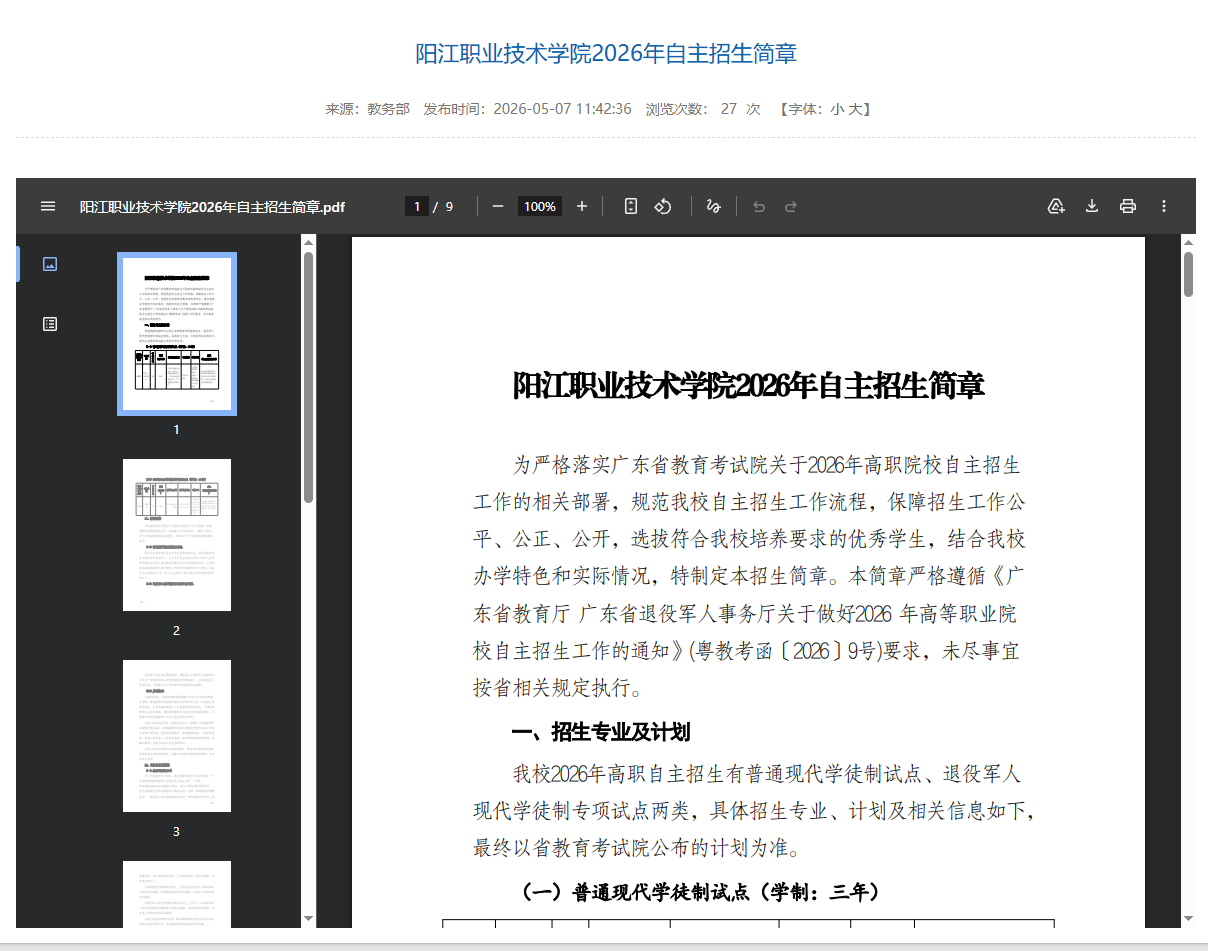The image size is (1208, 951).
Task: Select page 1 thumbnail
Action: (x=177, y=334)
